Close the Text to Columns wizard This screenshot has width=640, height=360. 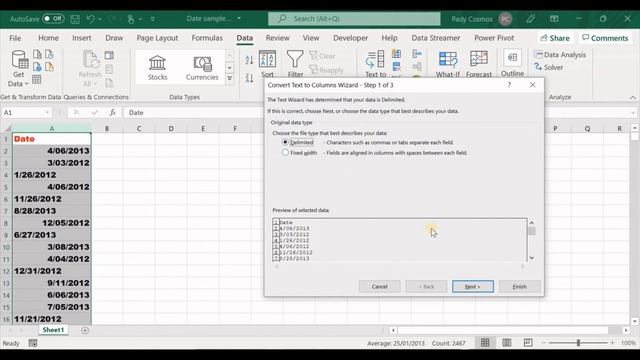click(532, 85)
